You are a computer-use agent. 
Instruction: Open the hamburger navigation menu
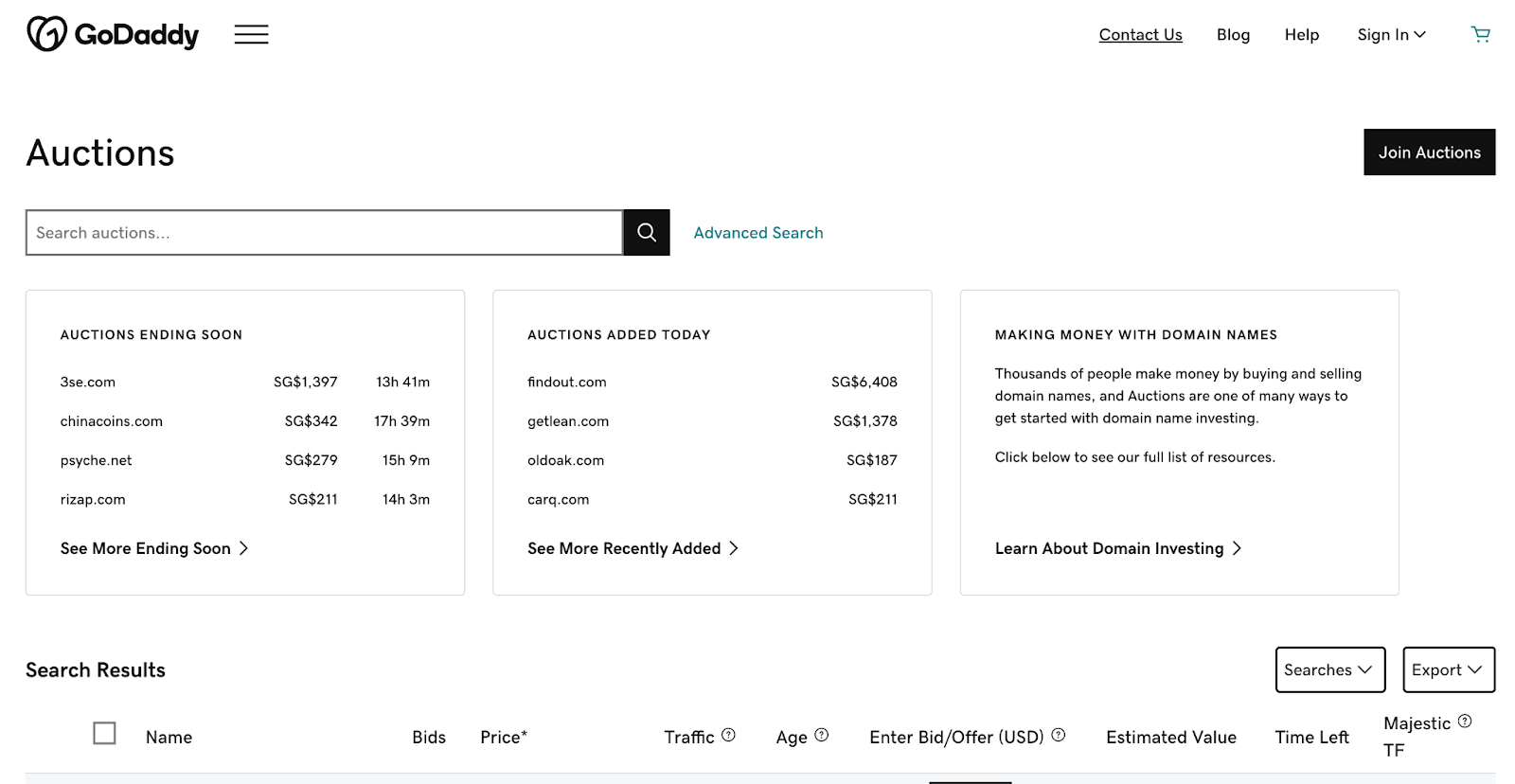coord(252,35)
